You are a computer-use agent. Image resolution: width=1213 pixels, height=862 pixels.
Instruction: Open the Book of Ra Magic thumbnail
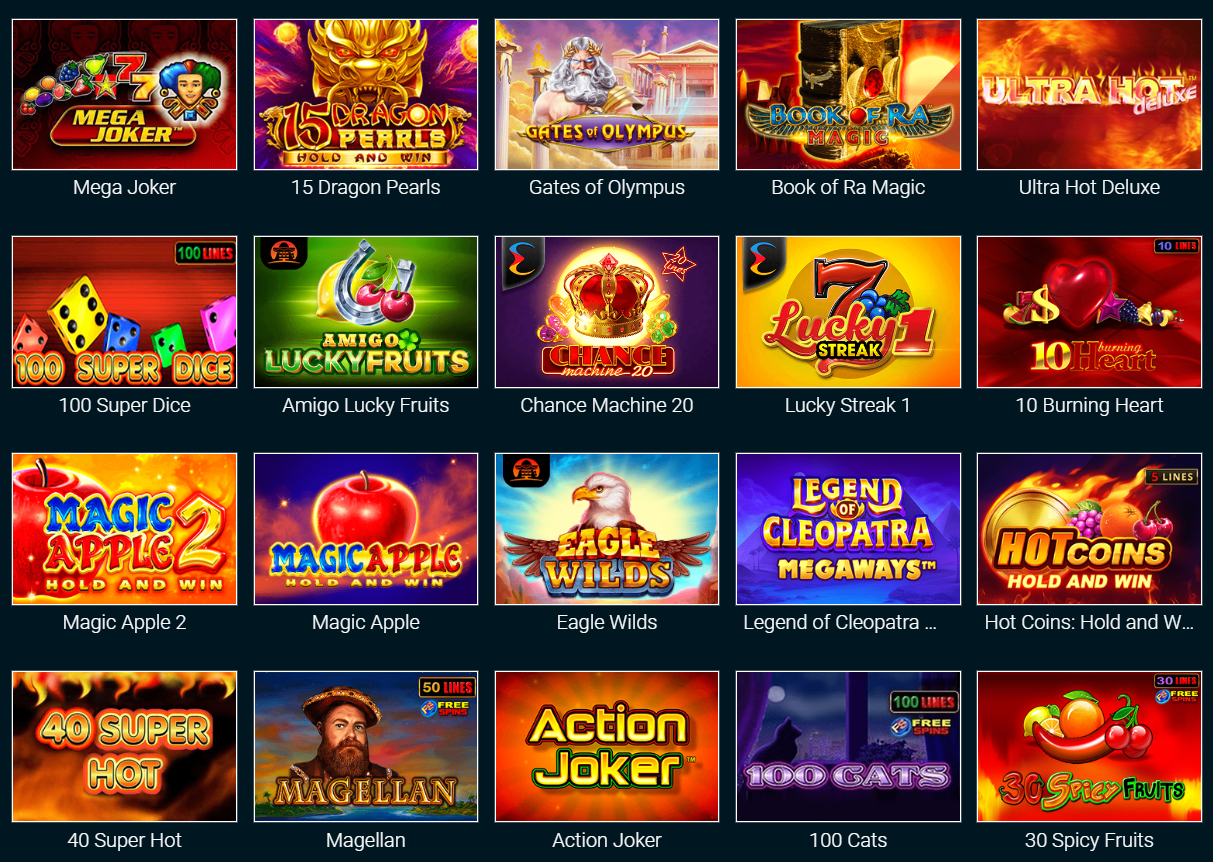(x=848, y=94)
